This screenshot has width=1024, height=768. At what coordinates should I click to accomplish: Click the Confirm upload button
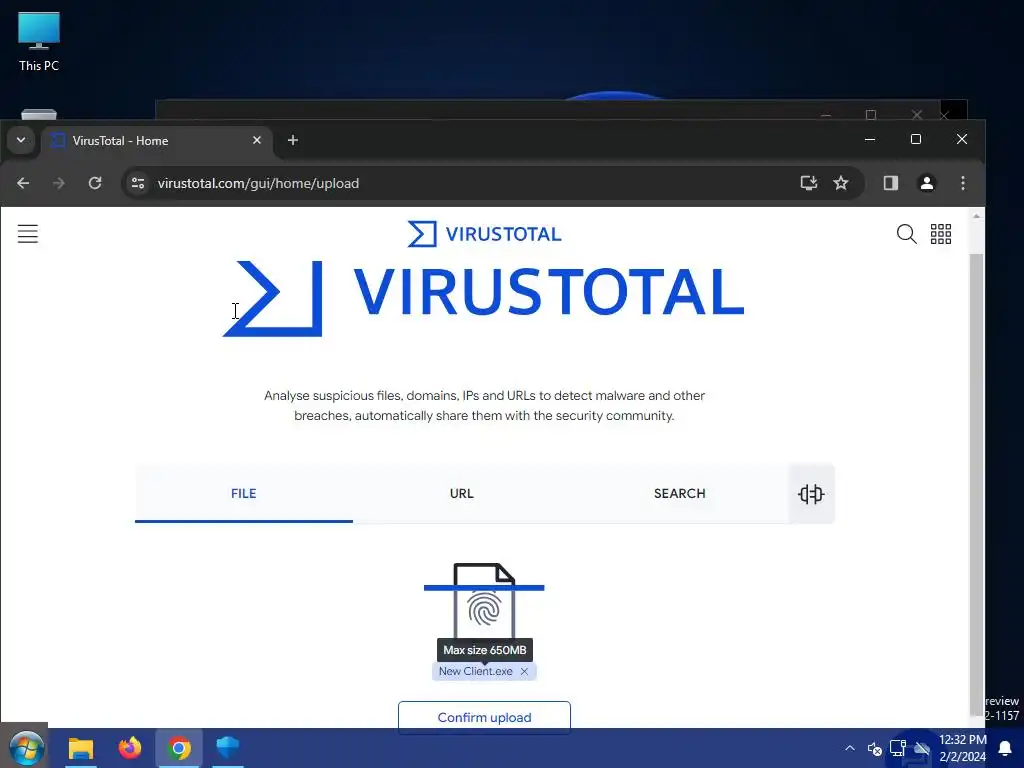pos(484,717)
